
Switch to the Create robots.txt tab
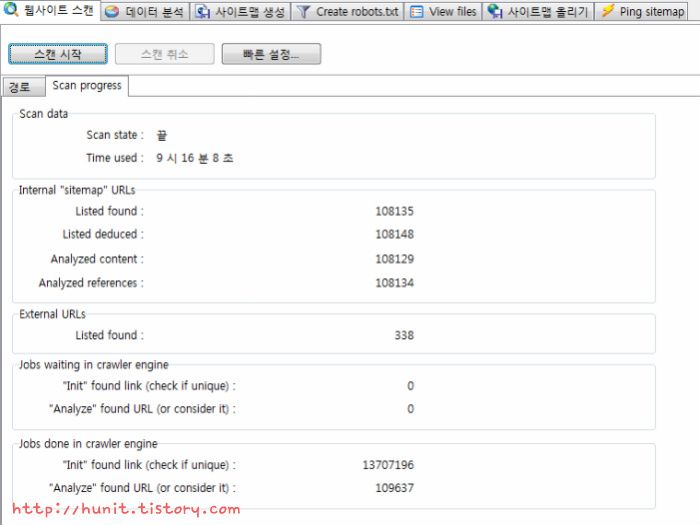(348, 12)
